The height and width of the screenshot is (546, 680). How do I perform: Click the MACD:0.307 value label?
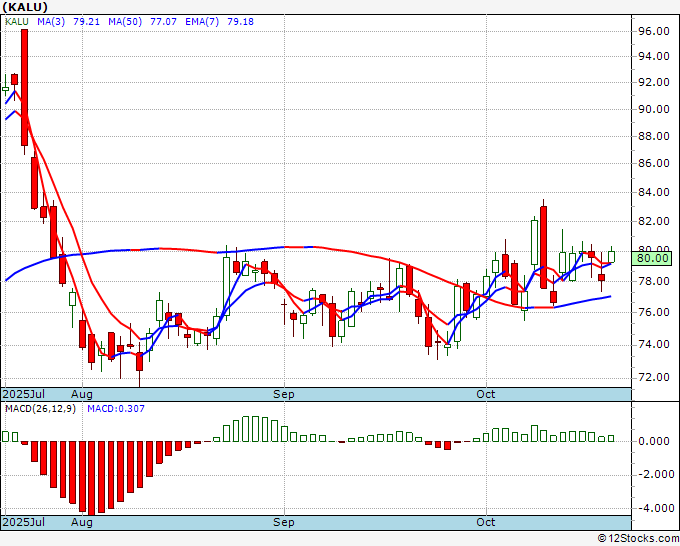point(116,409)
